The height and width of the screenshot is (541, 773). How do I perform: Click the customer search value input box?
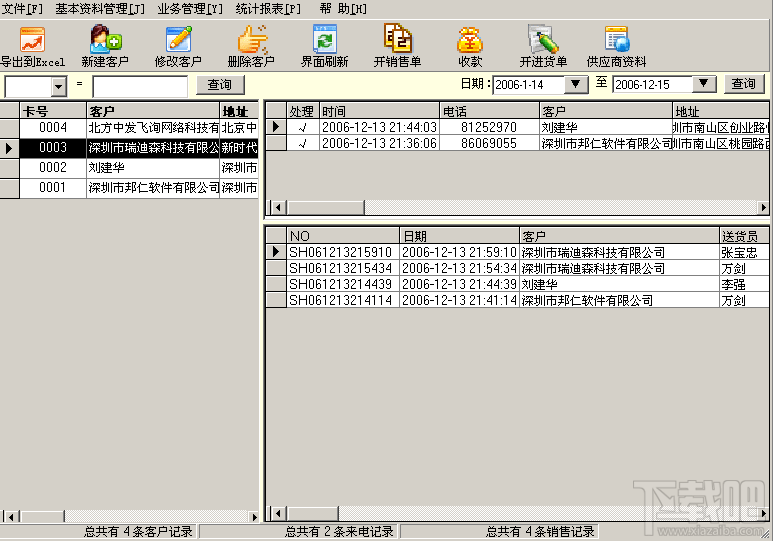tap(140, 87)
